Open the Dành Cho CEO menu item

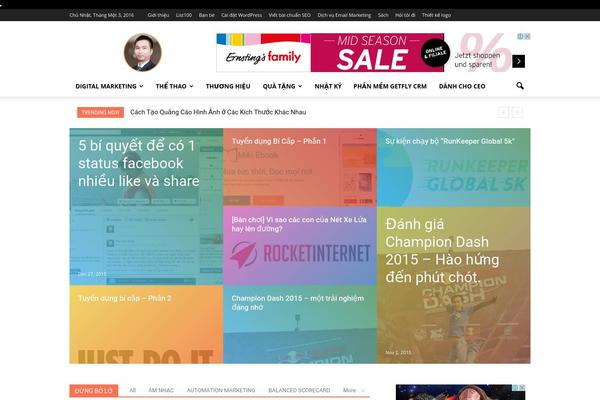pyautogui.click(x=462, y=87)
